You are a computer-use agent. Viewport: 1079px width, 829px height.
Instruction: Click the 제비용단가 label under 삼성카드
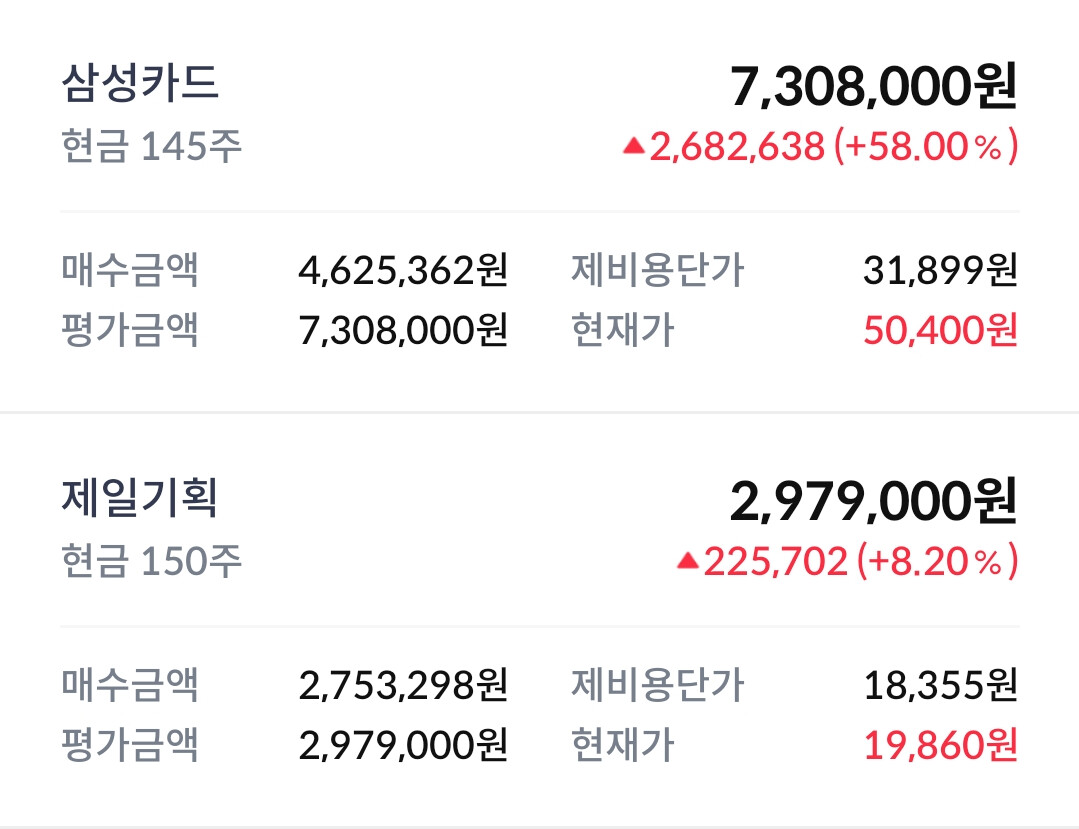657,270
